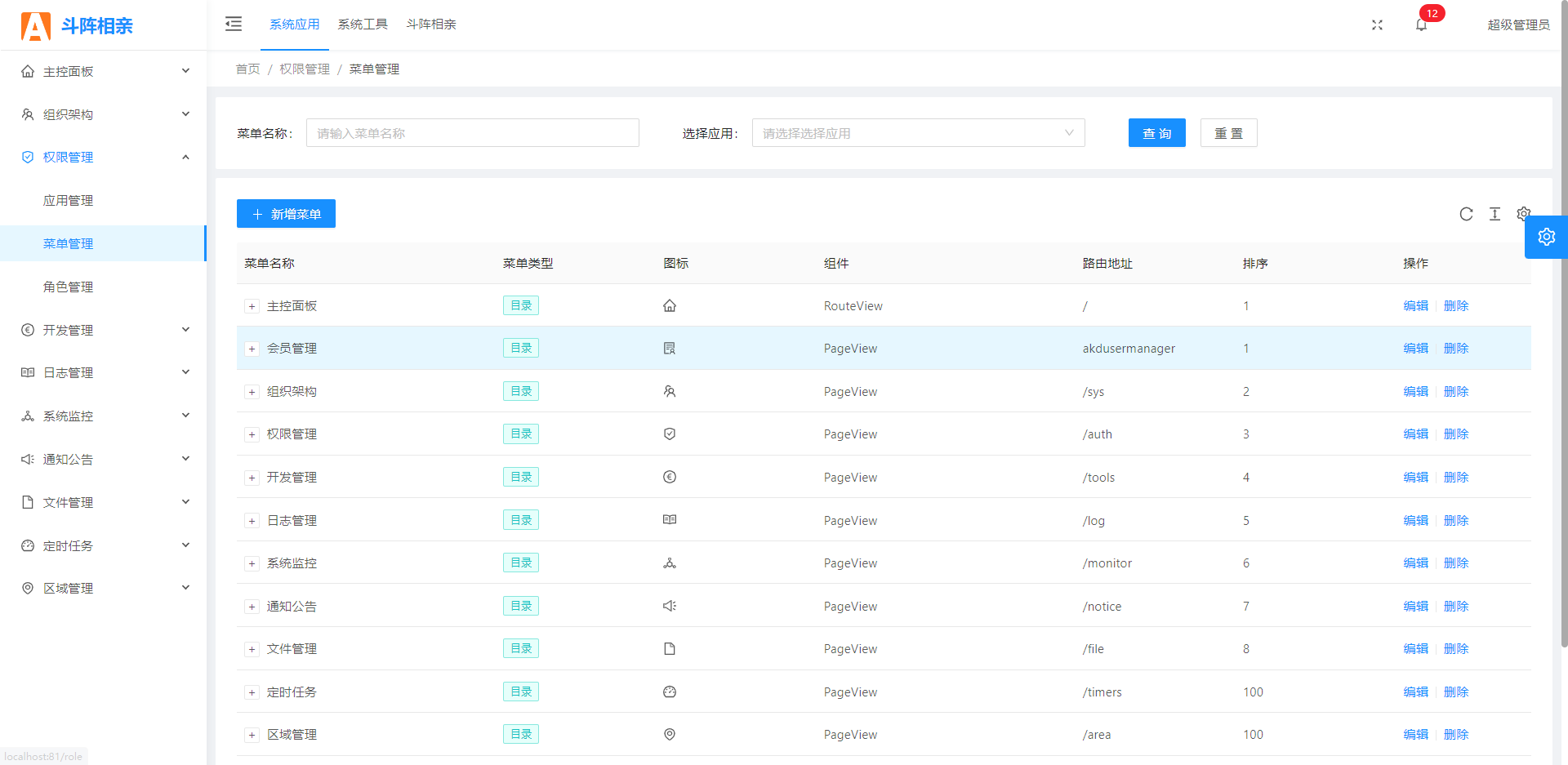Expand 组织架构 in the sidebar

[104, 114]
